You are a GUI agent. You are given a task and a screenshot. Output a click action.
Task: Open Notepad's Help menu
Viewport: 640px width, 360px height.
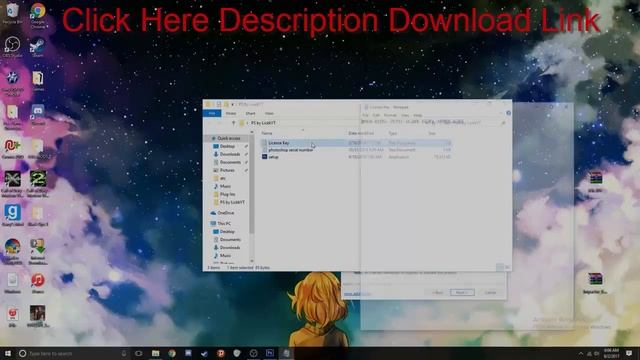click(418, 115)
